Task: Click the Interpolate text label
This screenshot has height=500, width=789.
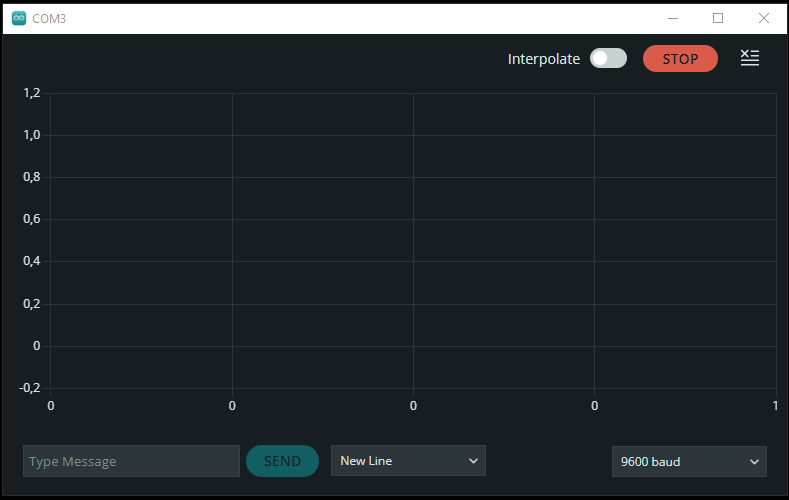Action: pos(543,59)
